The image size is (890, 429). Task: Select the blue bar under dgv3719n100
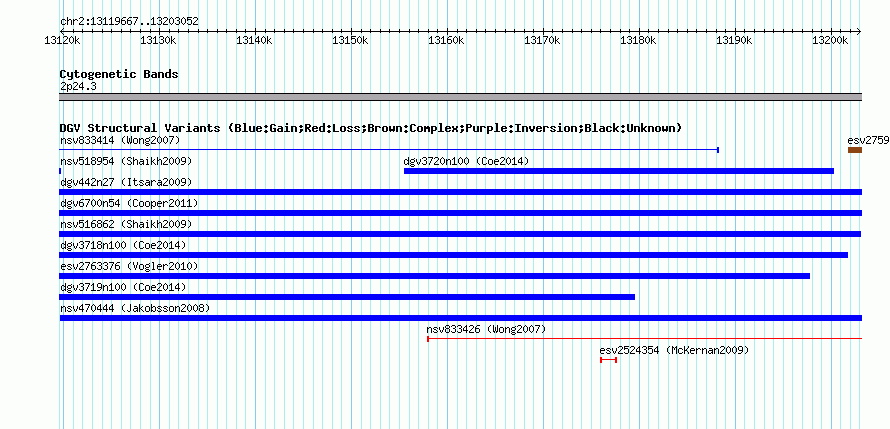347,297
